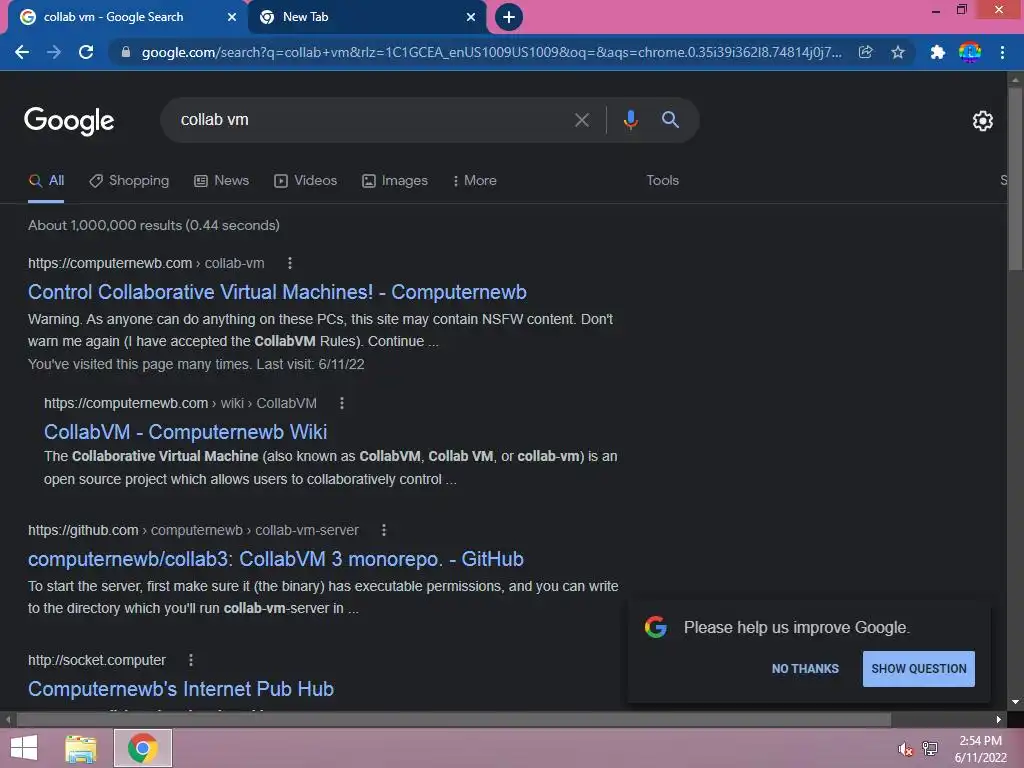Click the padlock site info icon

pos(126,52)
